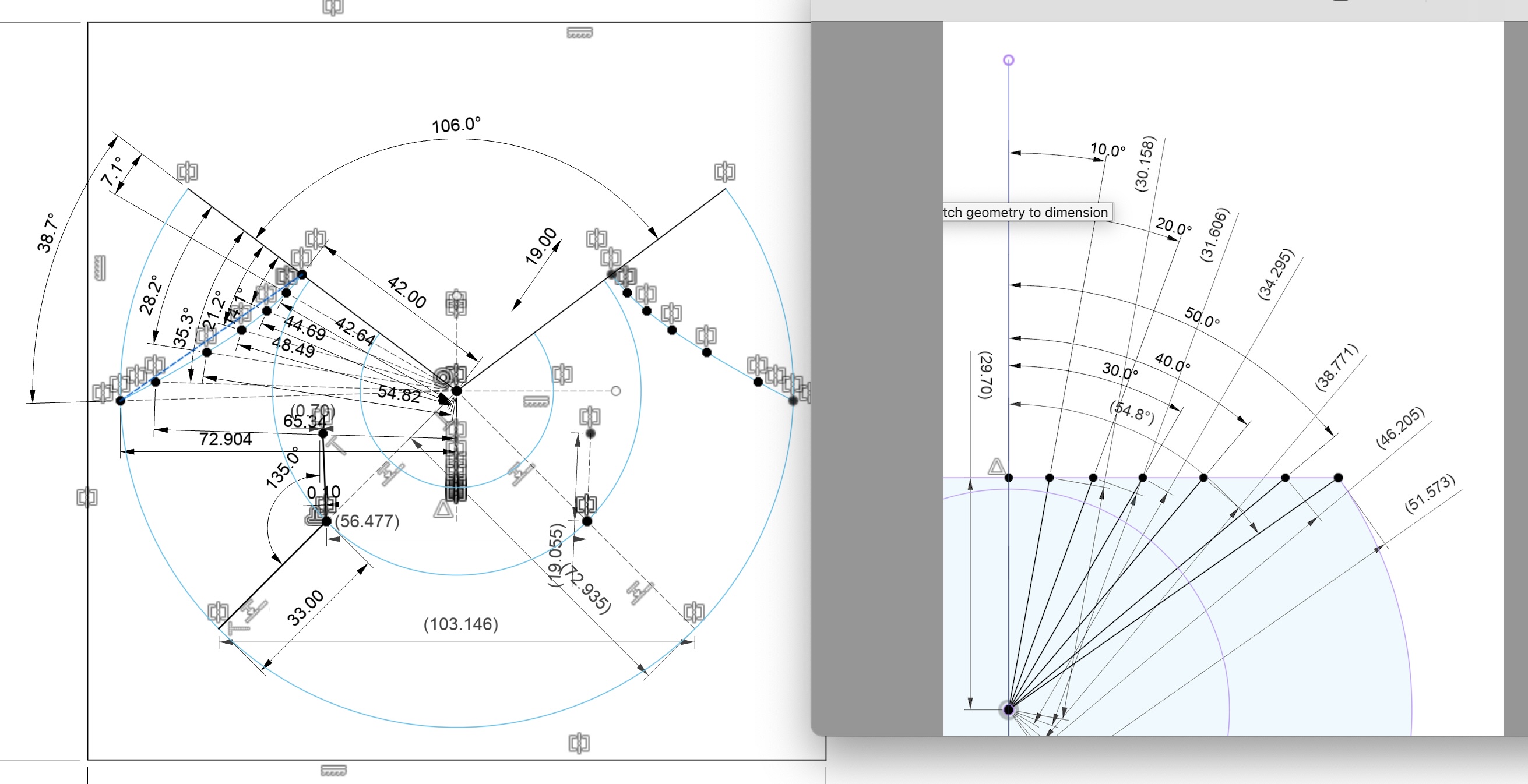Select midpoint triangle icon below stacked constraints
This screenshot has width=1528, height=784.
[x=443, y=509]
